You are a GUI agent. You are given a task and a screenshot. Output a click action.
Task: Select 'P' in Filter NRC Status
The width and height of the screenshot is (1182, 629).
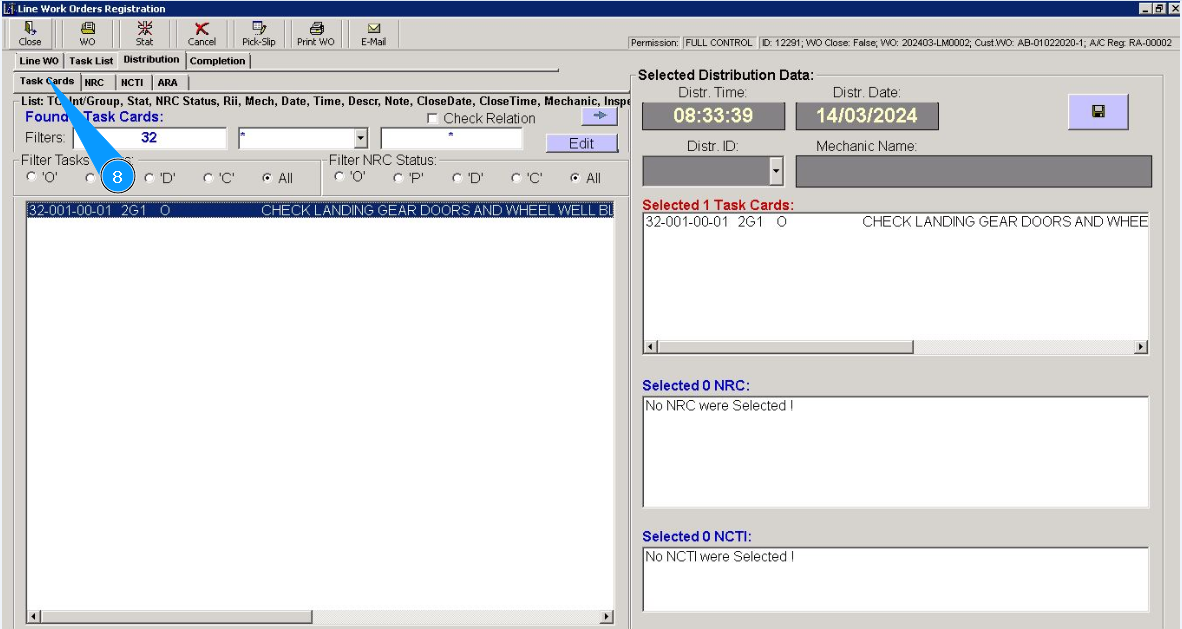point(398,178)
